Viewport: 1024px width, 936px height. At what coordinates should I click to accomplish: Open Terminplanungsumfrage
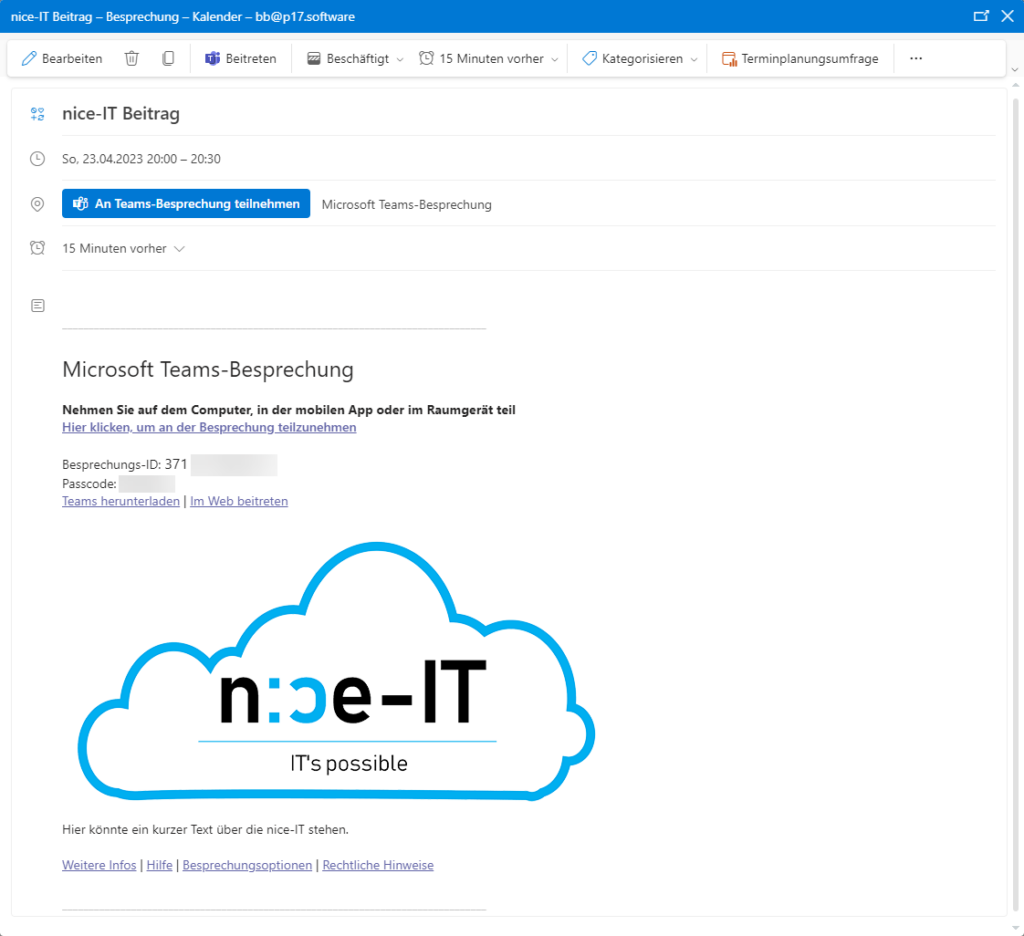(x=801, y=59)
